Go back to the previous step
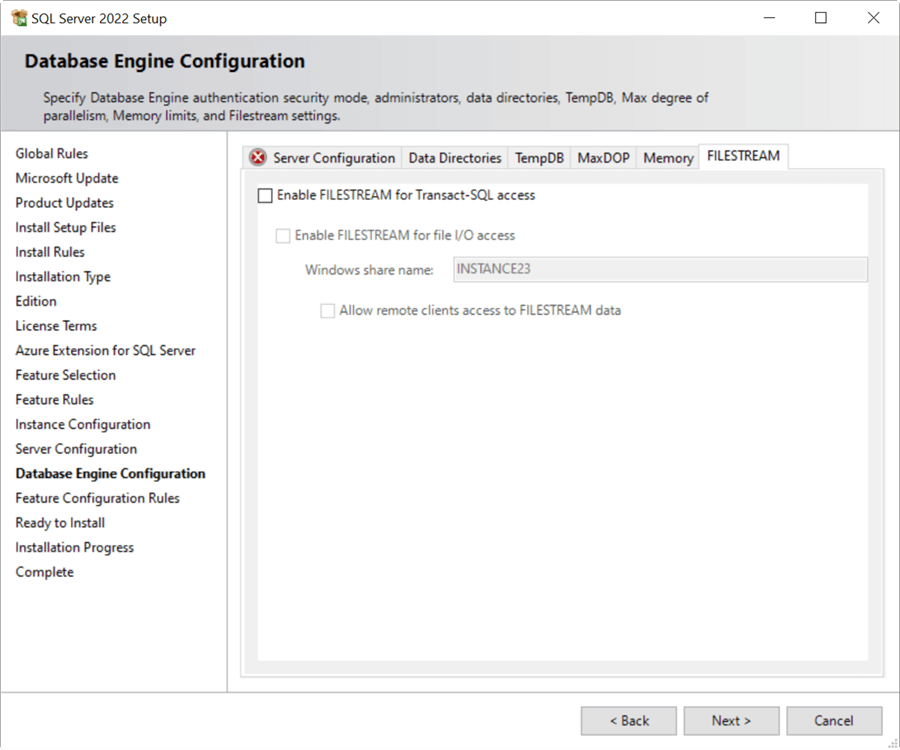 628,720
